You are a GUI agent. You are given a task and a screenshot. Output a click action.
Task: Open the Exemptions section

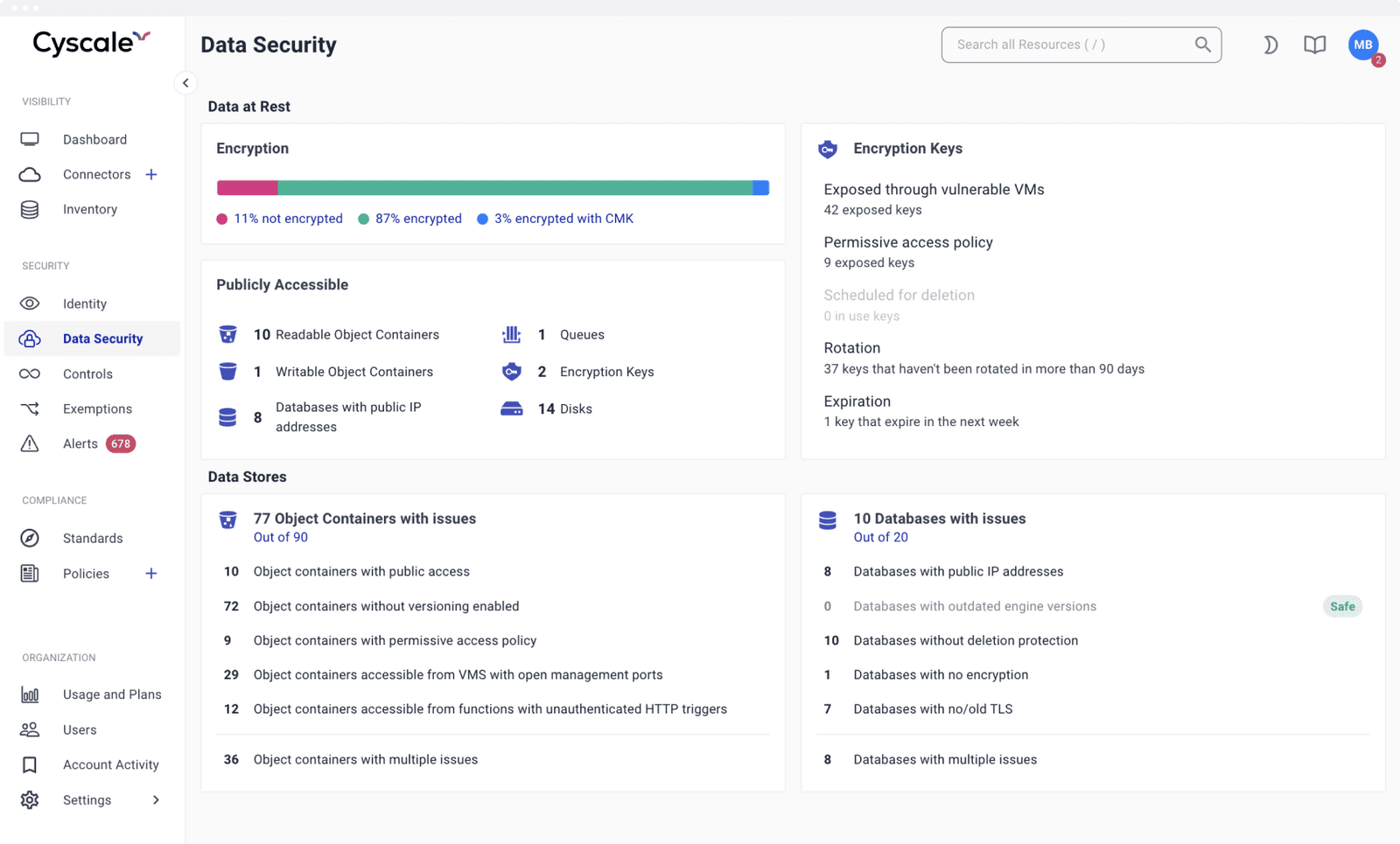pos(96,408)
